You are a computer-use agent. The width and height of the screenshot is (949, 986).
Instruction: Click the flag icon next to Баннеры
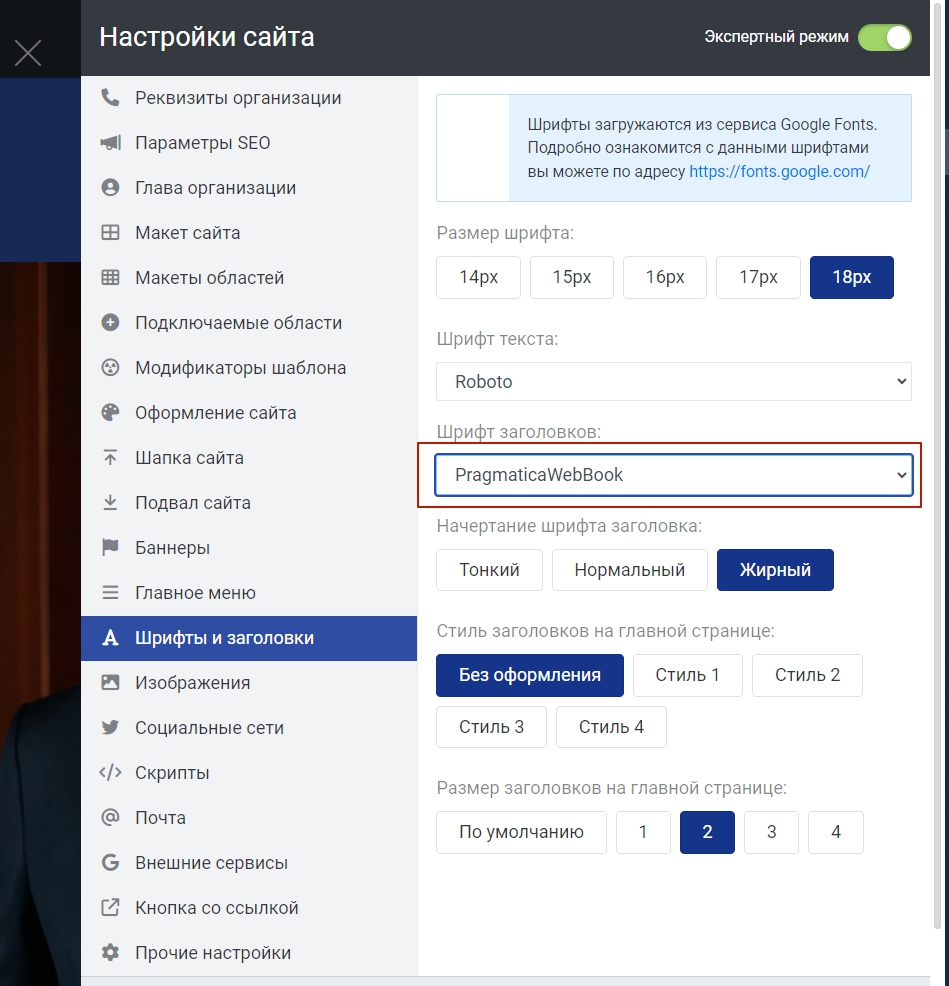[110, 548]
